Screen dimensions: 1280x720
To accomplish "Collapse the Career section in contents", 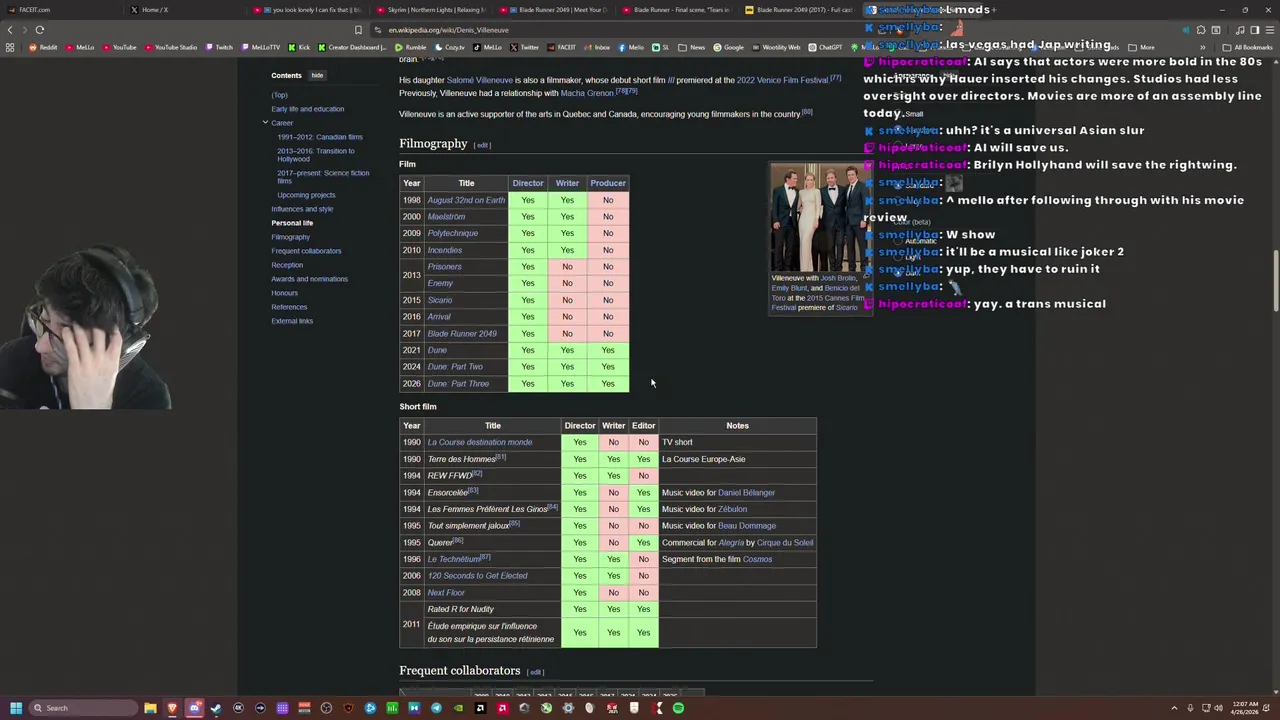I will (265, 123).
